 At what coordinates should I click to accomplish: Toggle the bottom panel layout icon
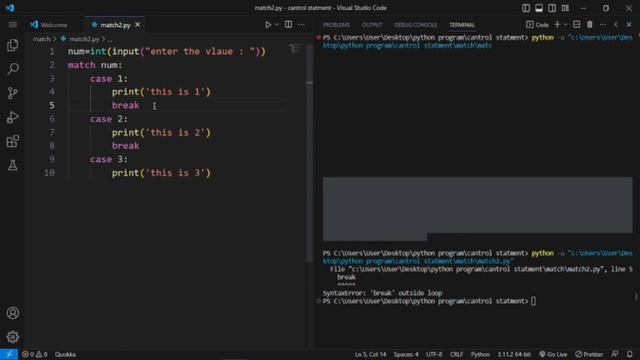tap(539, 8)
